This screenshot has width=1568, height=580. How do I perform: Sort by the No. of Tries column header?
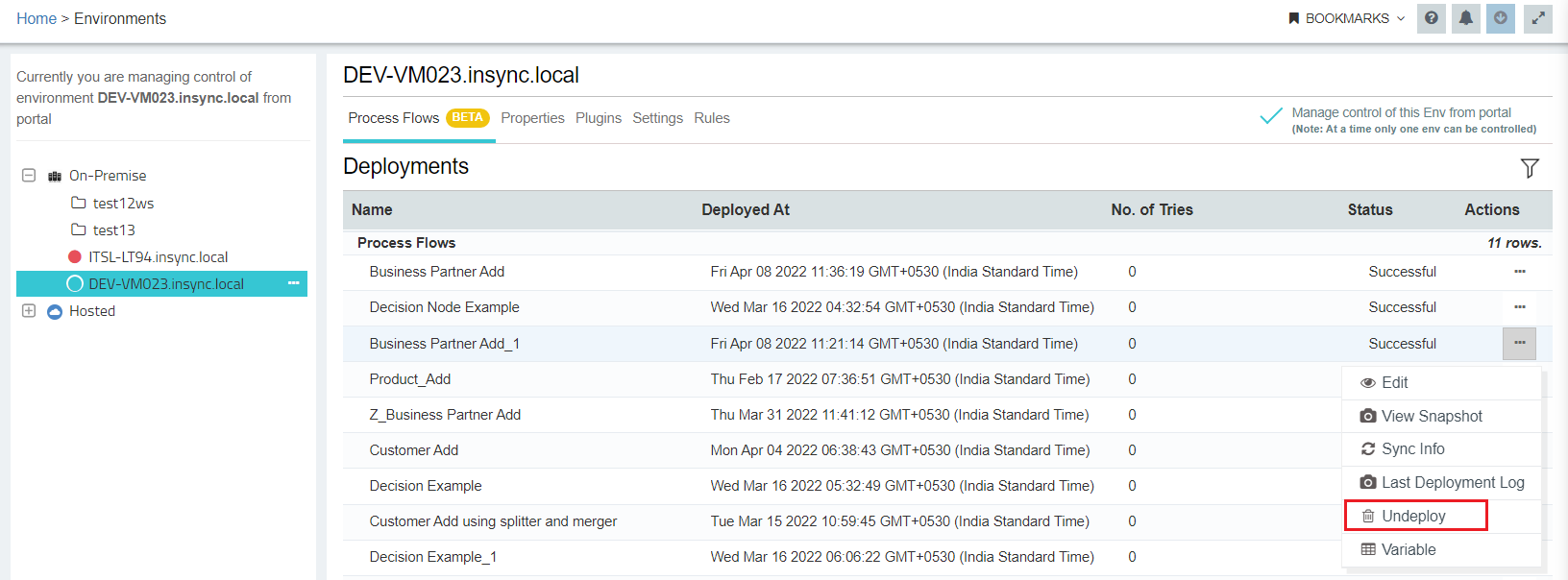[1152, 209]
